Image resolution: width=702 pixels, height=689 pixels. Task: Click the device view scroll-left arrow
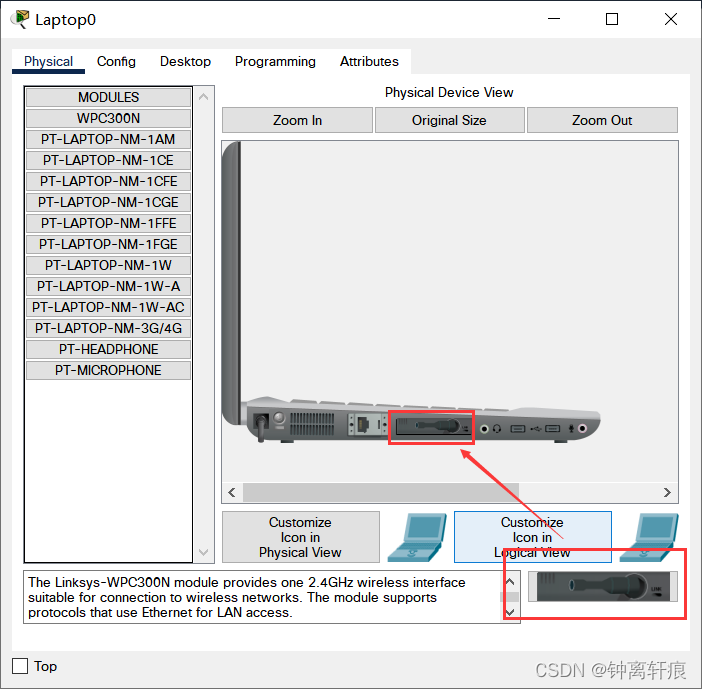pos(232,492)
